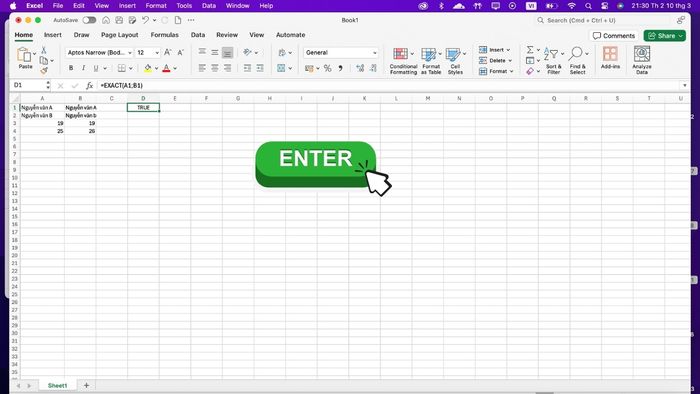The height and width of the screenshot is (394, 700).
Task: Apply the yellow fill color
Action: click(x=148, y=68)
